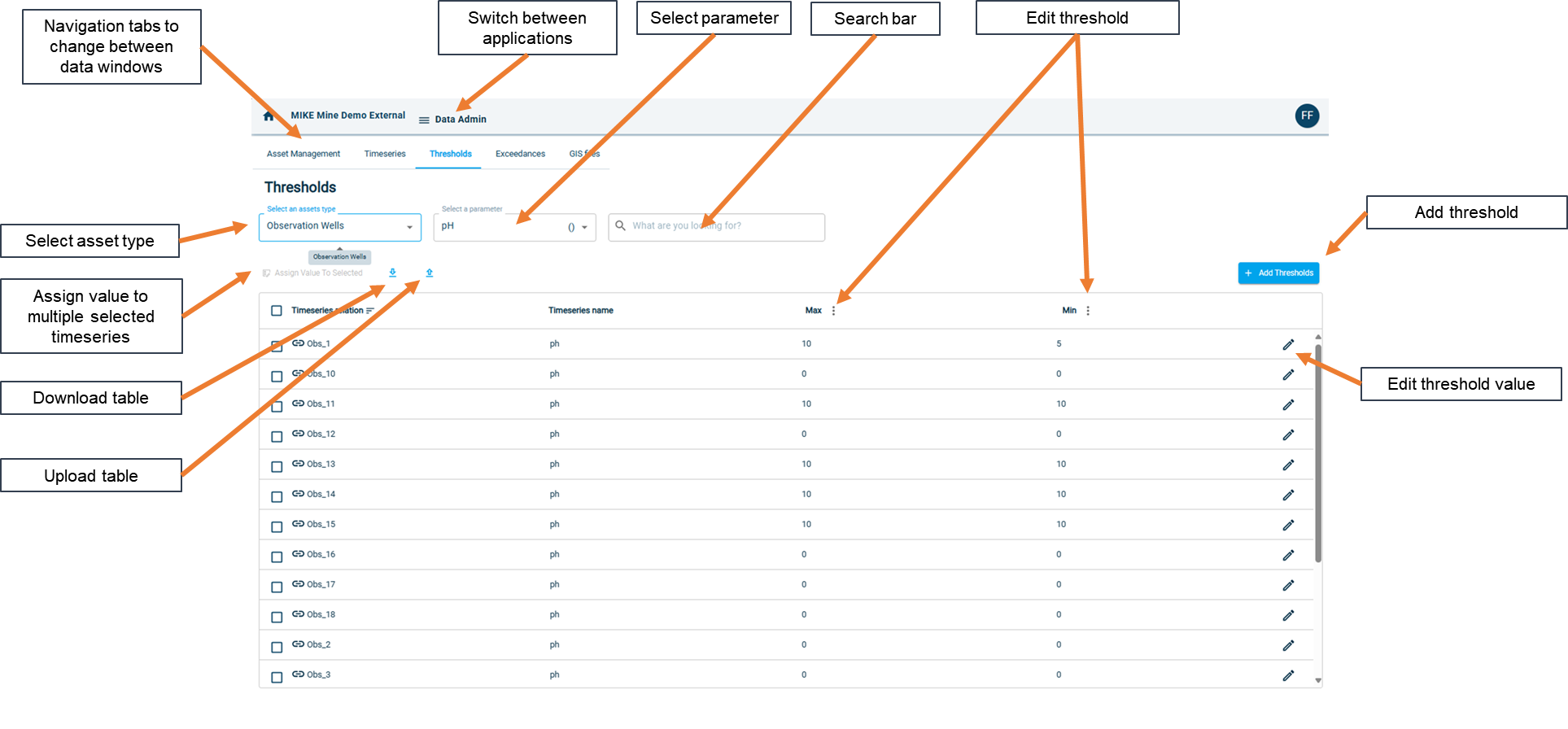
Task: Open the FF user profile avatar
Action: (1307, 116)
